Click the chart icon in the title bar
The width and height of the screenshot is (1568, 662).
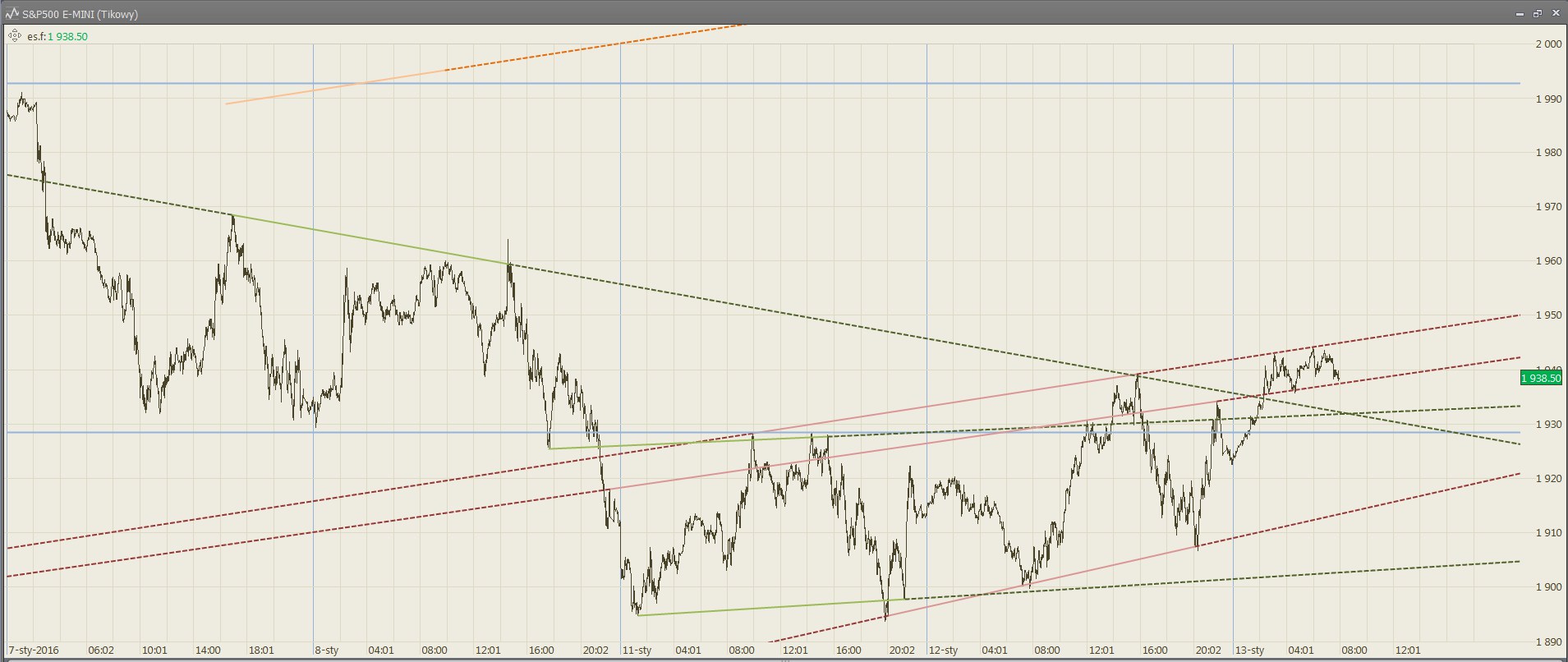[x=12, y=14]
